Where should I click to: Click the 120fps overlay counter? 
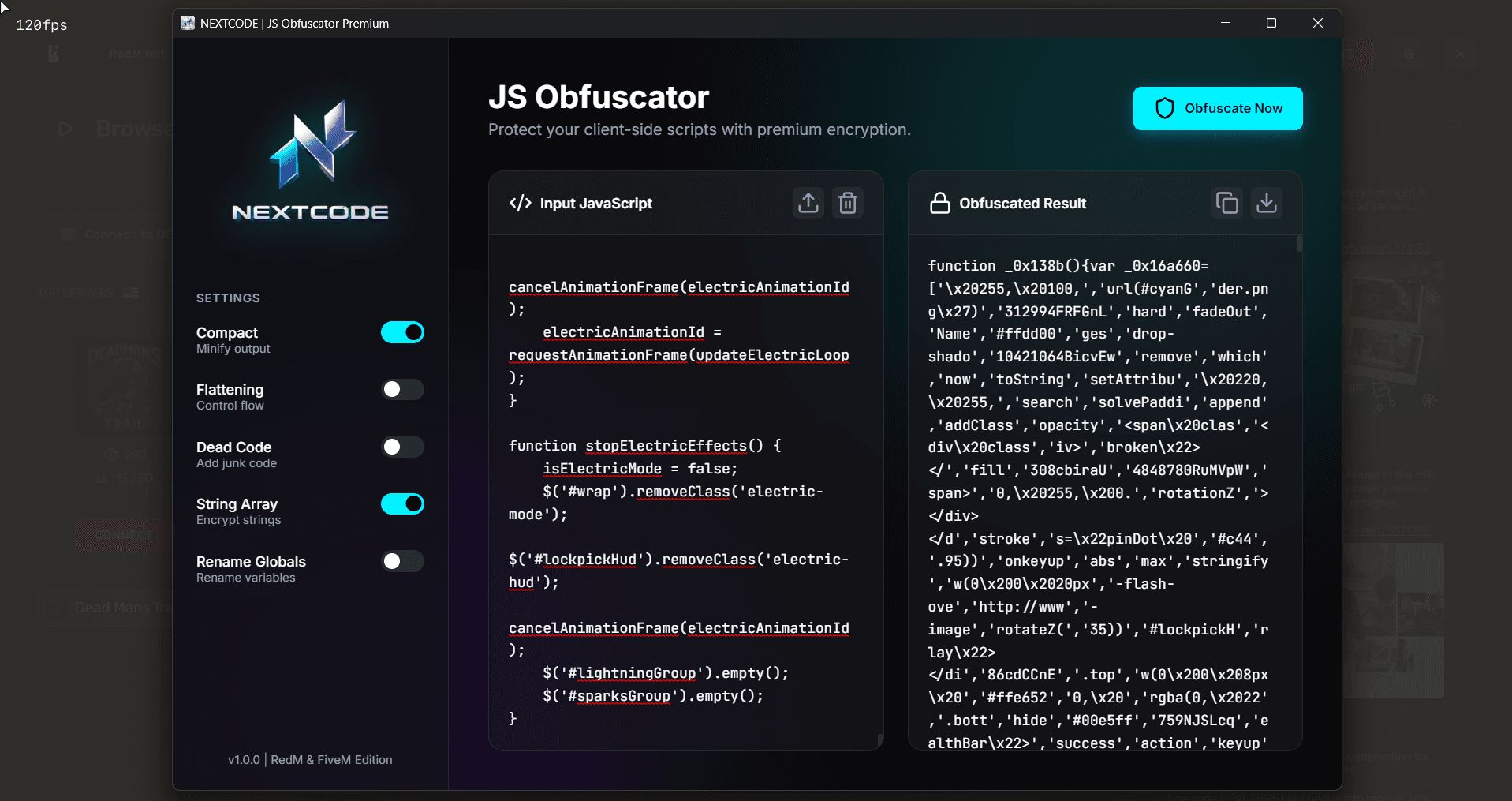coord(42,25)
